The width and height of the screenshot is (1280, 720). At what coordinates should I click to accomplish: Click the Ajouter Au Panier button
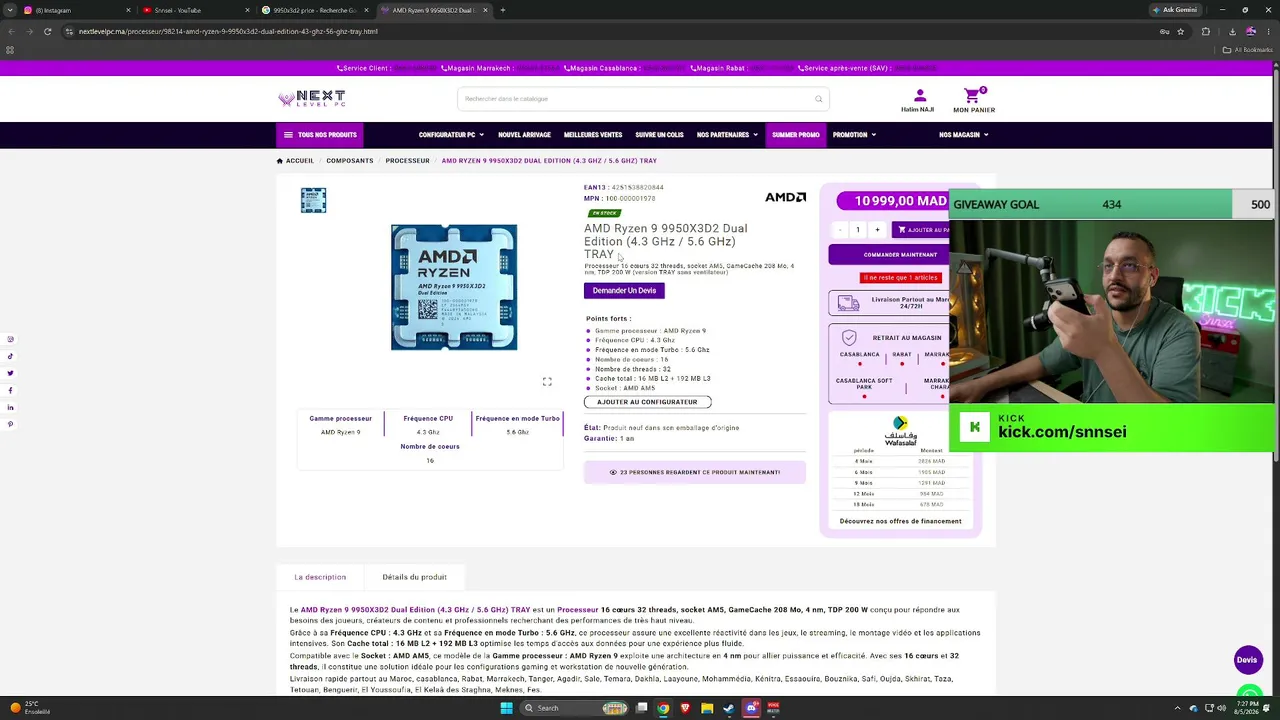(920, 230)
